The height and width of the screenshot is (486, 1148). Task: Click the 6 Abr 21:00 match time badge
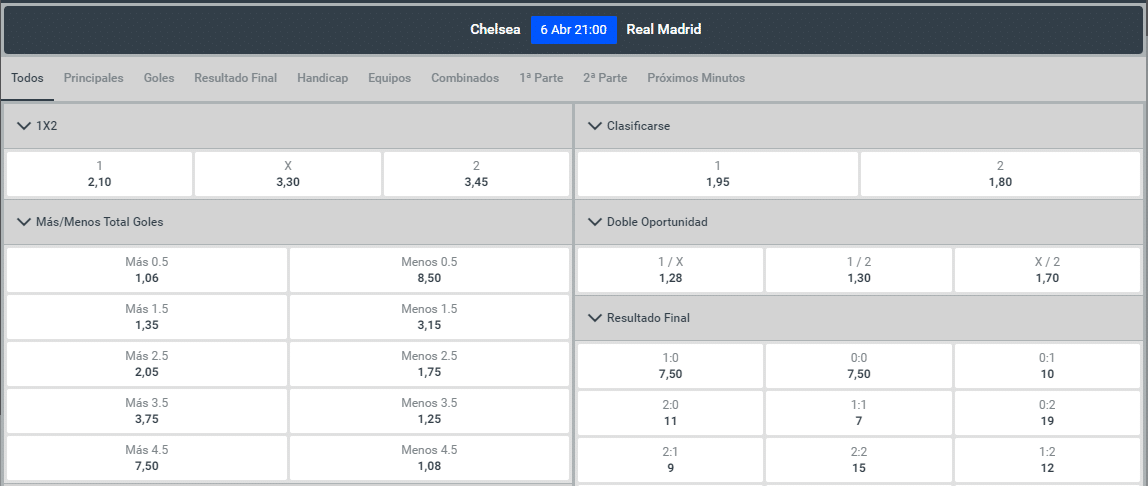(x=573, y=30)
